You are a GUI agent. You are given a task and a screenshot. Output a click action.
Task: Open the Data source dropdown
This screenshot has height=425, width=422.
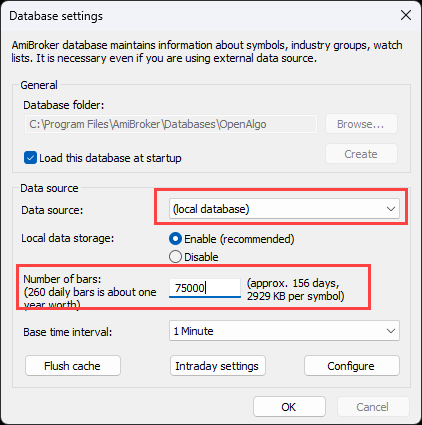click(x=284, y=209)
